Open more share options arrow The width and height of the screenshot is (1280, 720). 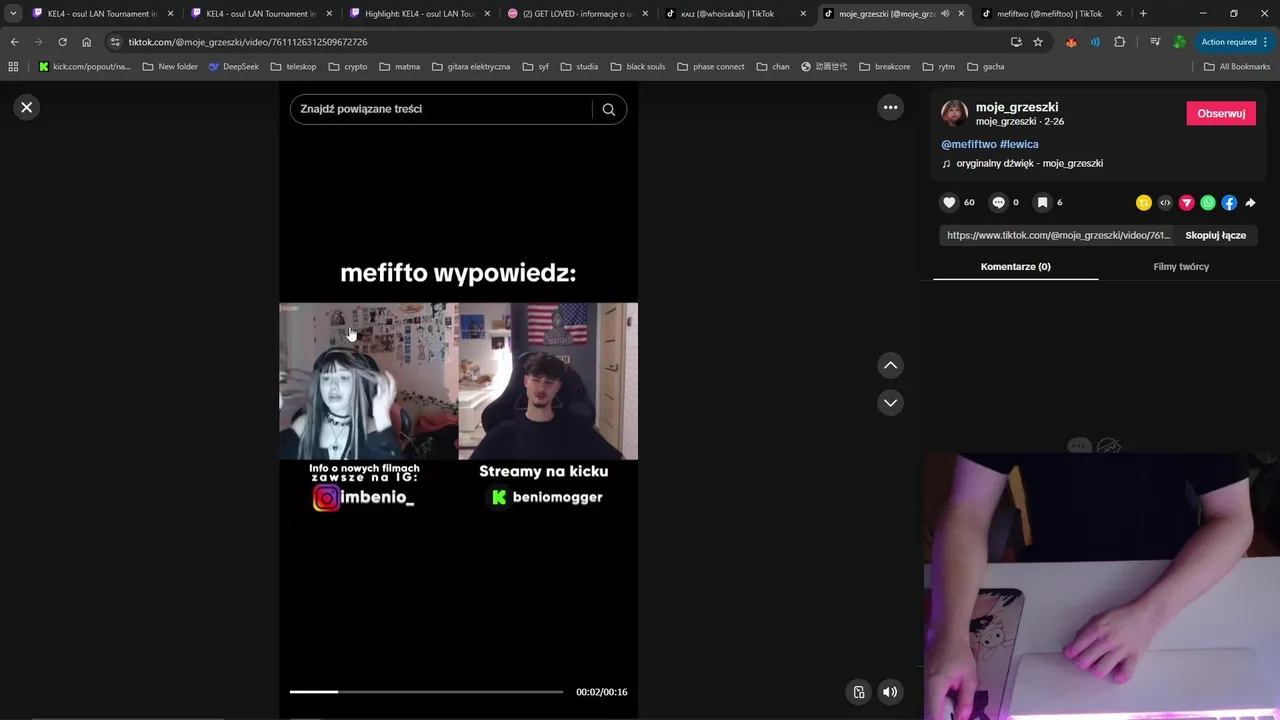(x=1250, y=202)
